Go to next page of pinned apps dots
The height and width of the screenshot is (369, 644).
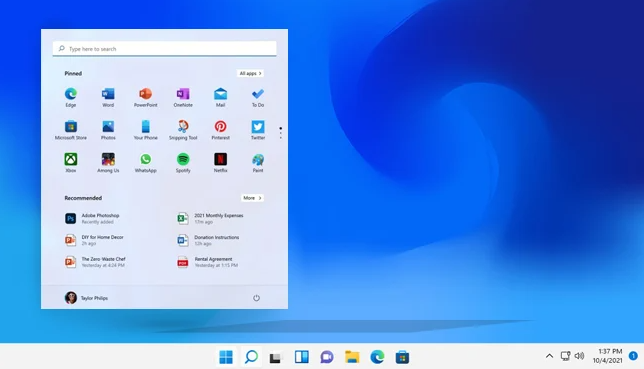pos(281,132)
